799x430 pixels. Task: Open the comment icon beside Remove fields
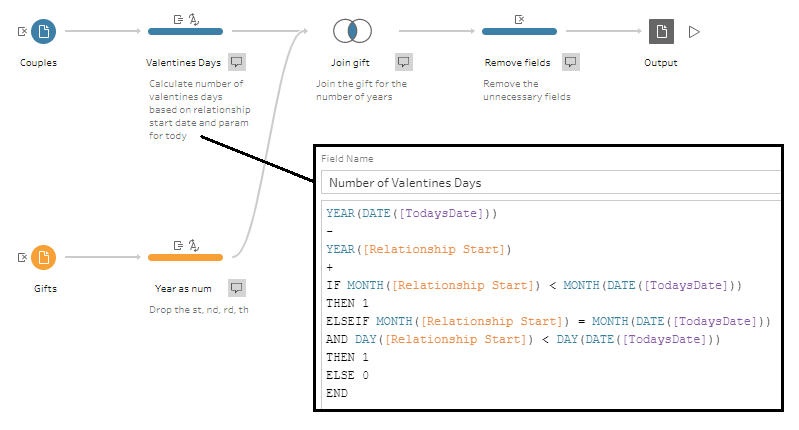570,61
